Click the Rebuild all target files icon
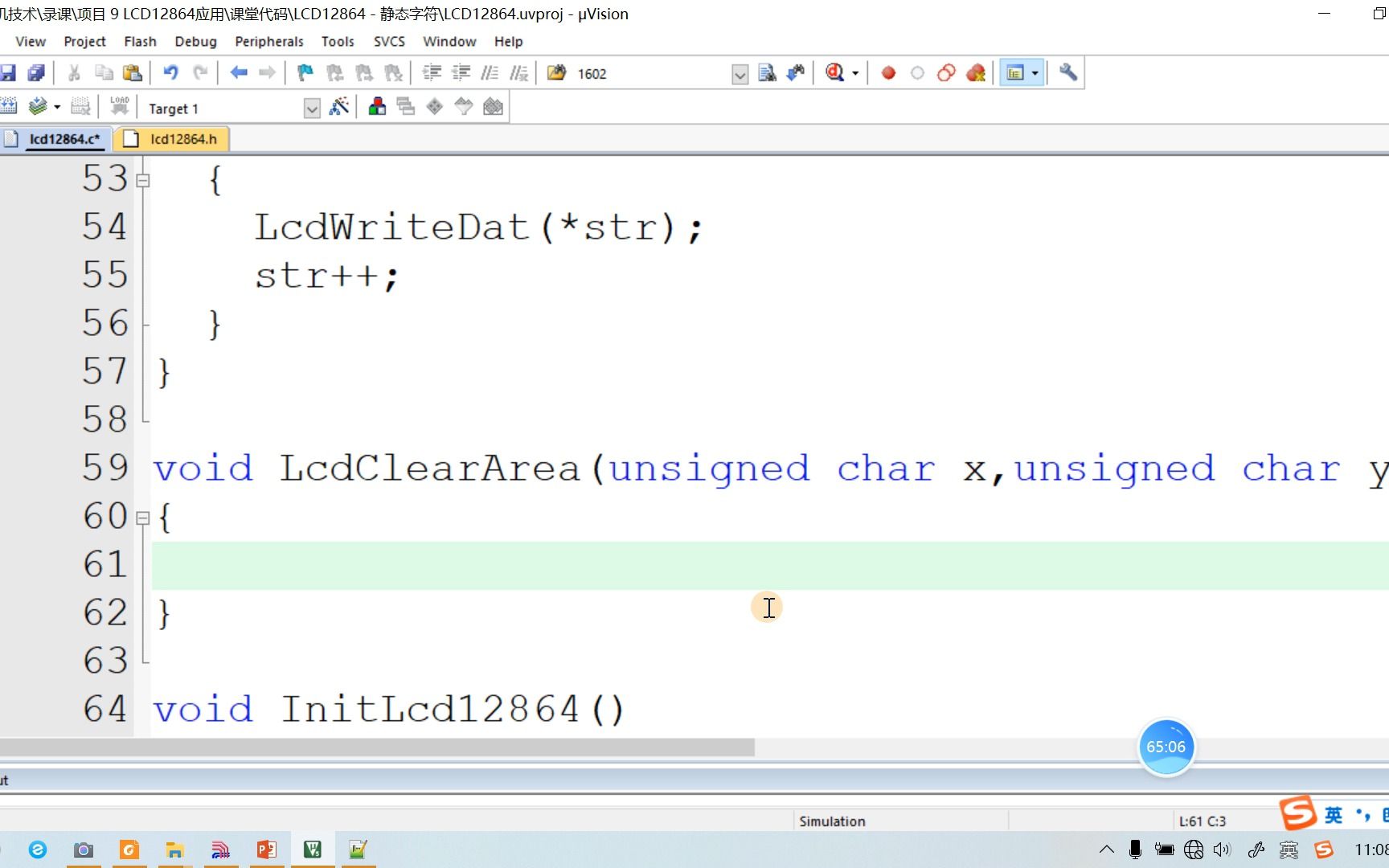The image size is (1389, 868). (x=10, y=106)
